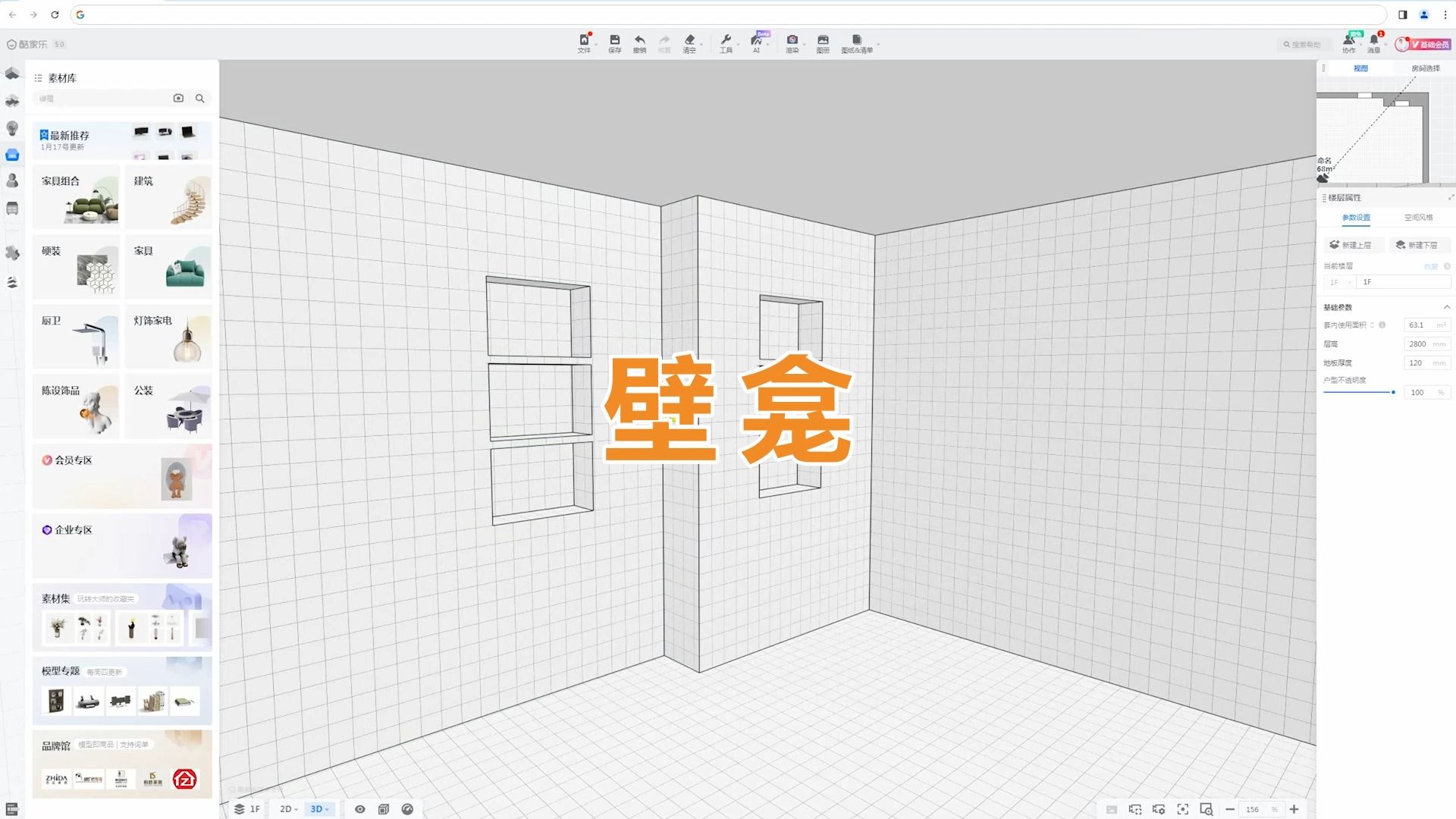Open the floor plan 2D view icon

287,809
